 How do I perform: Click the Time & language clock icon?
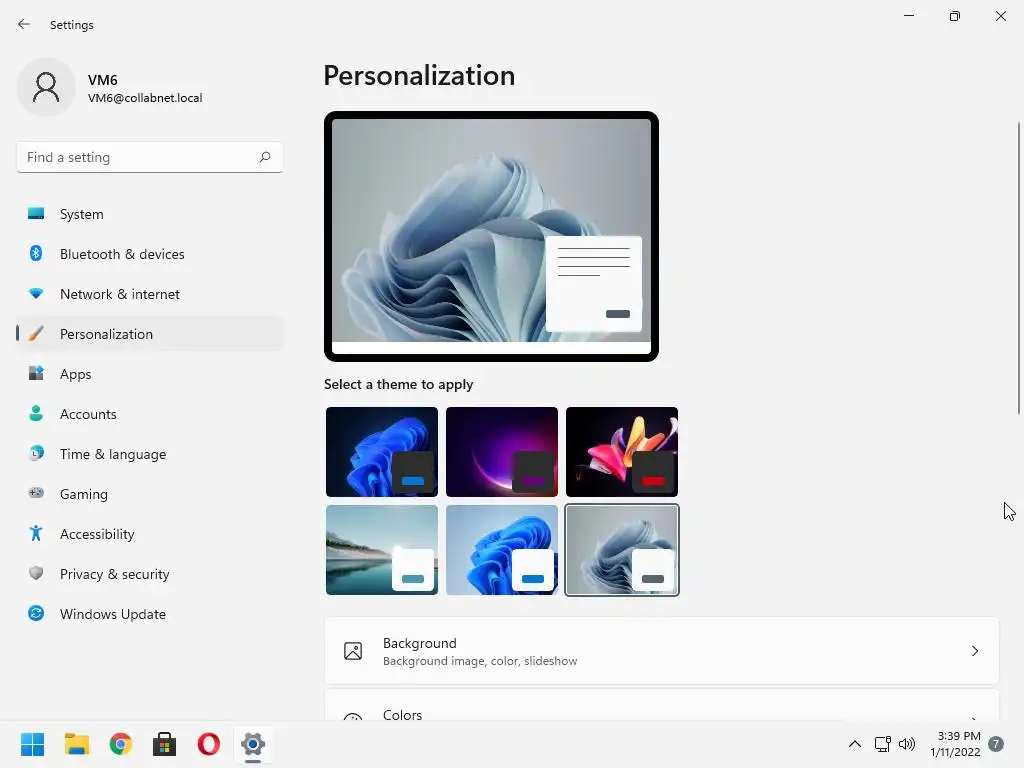(36, 453)
